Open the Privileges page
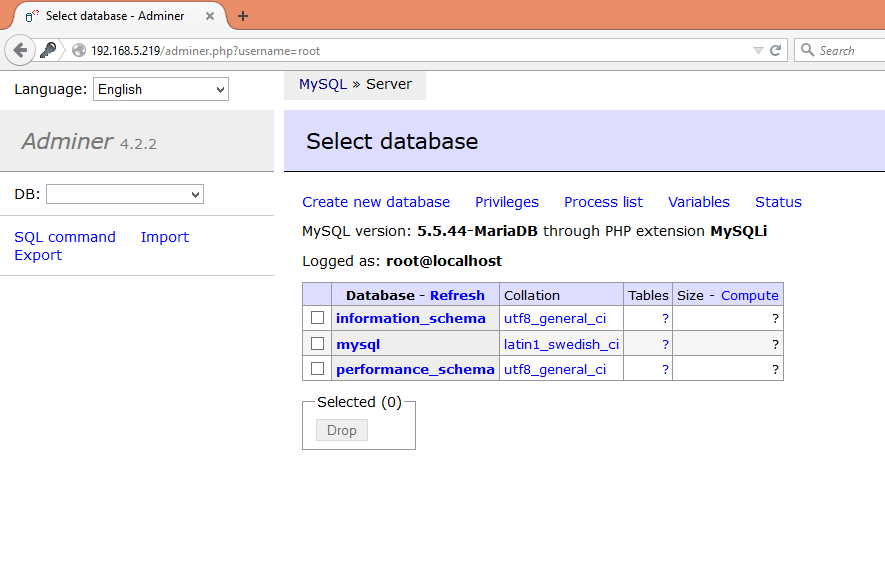The width and height of the screenshot is (885, 585). (x=507, y=202)
